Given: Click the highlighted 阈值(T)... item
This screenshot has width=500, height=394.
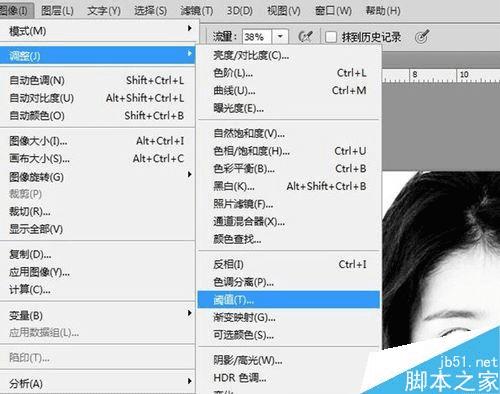Looking at the screenshot, I should [x=289, y=300].
